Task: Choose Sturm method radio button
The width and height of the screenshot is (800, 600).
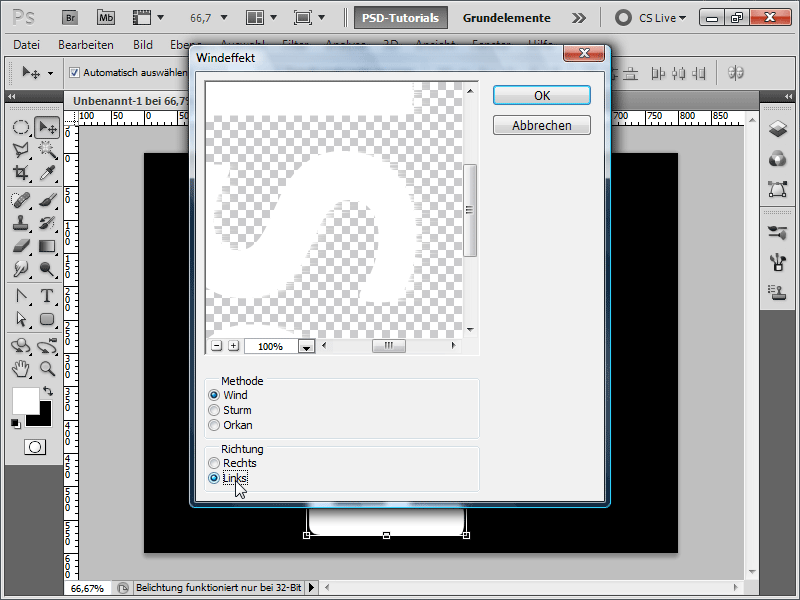Action: tap(214, 410)
